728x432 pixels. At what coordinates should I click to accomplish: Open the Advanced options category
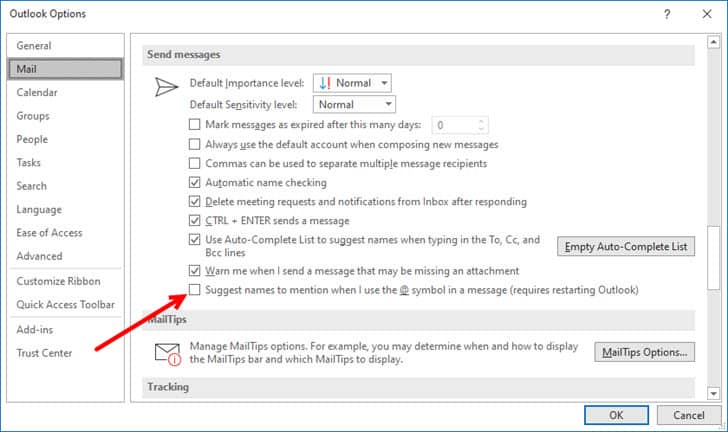click(65, 256)
